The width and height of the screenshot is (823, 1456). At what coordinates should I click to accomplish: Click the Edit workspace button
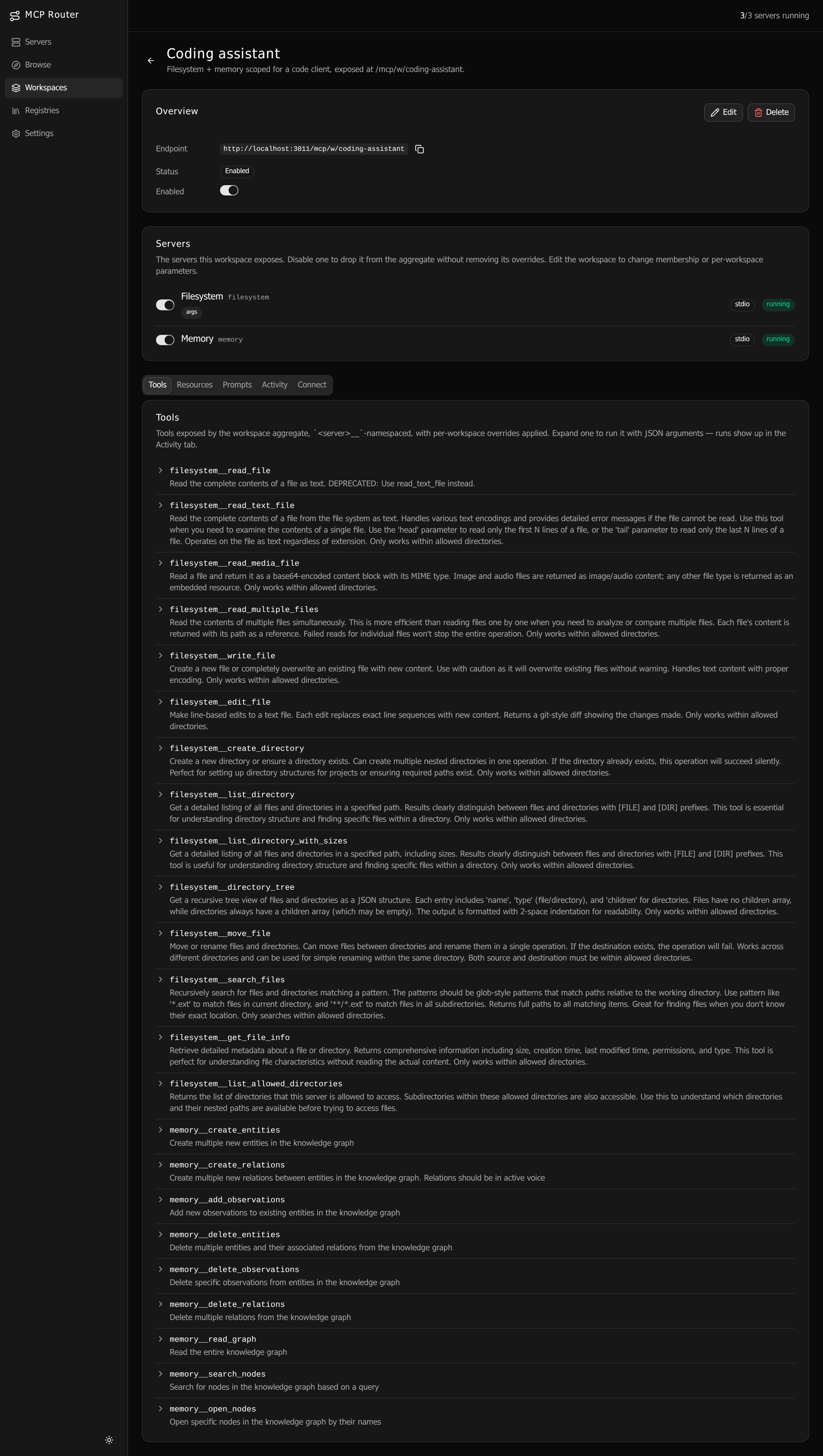723,113
